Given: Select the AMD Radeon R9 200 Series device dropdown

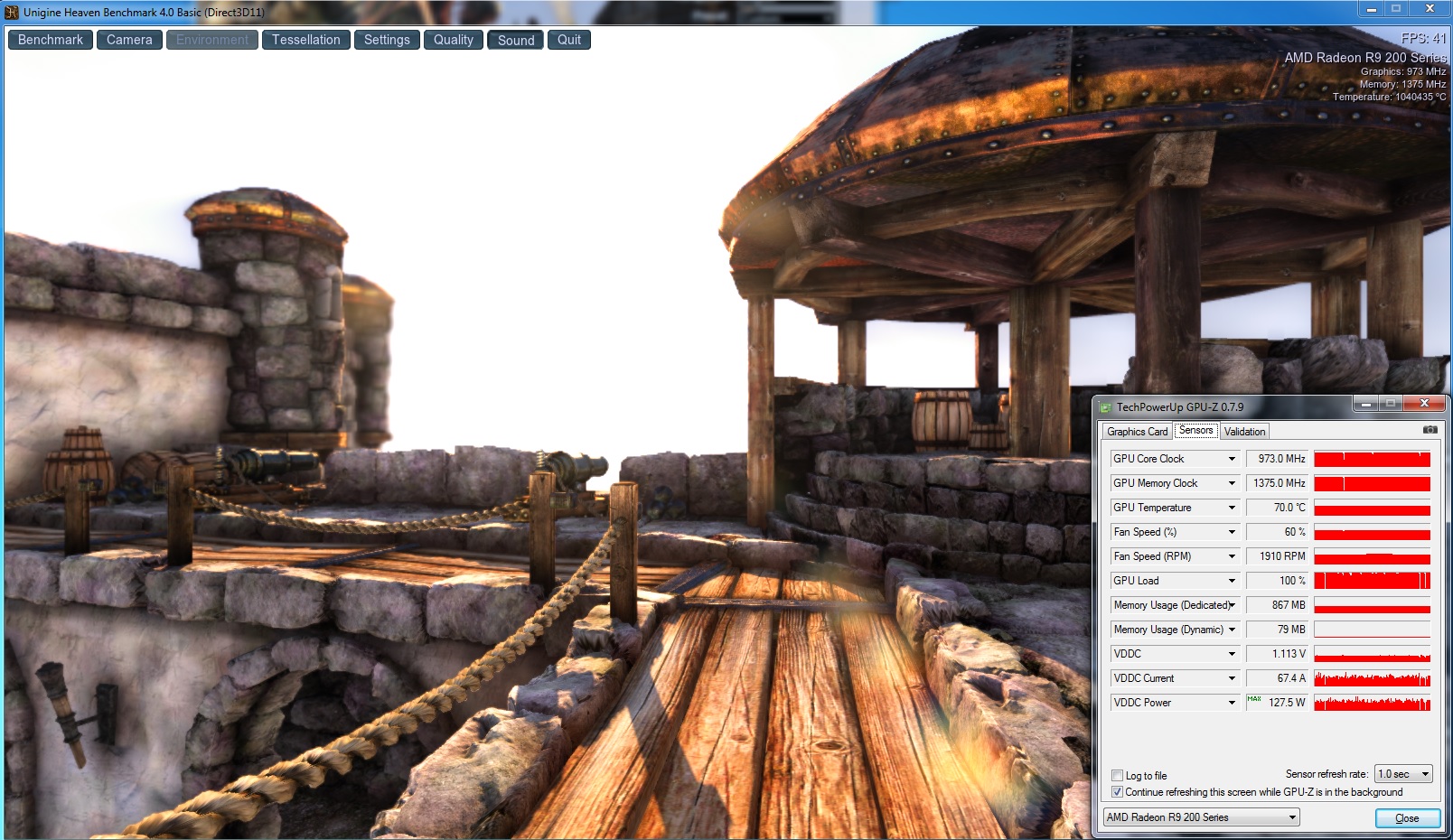Looking at the screenshot, I should tap(1202, 817).
